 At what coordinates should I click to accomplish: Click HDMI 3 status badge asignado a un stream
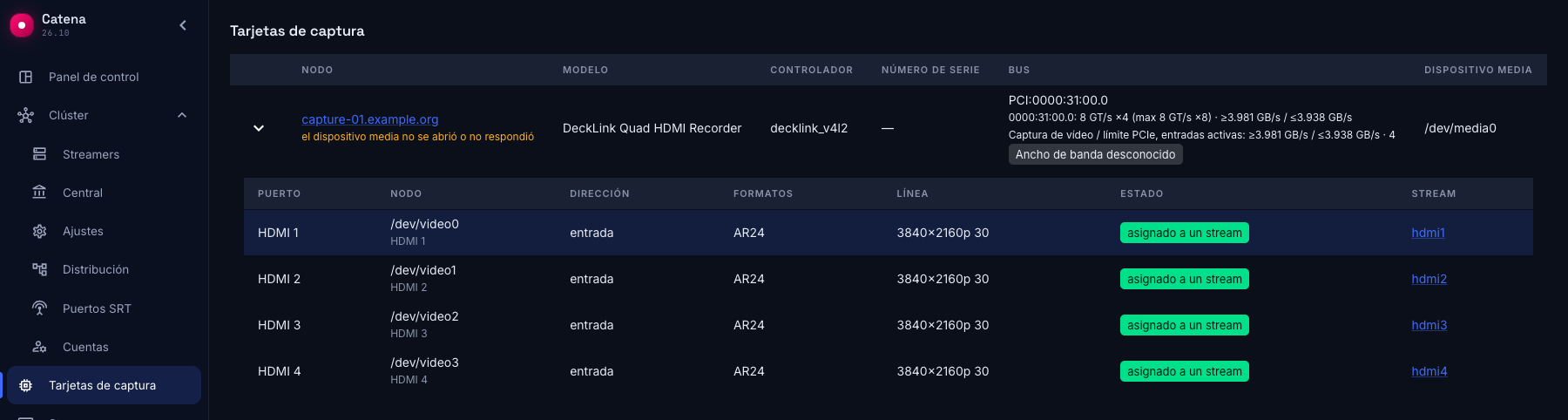(1184, 325)
